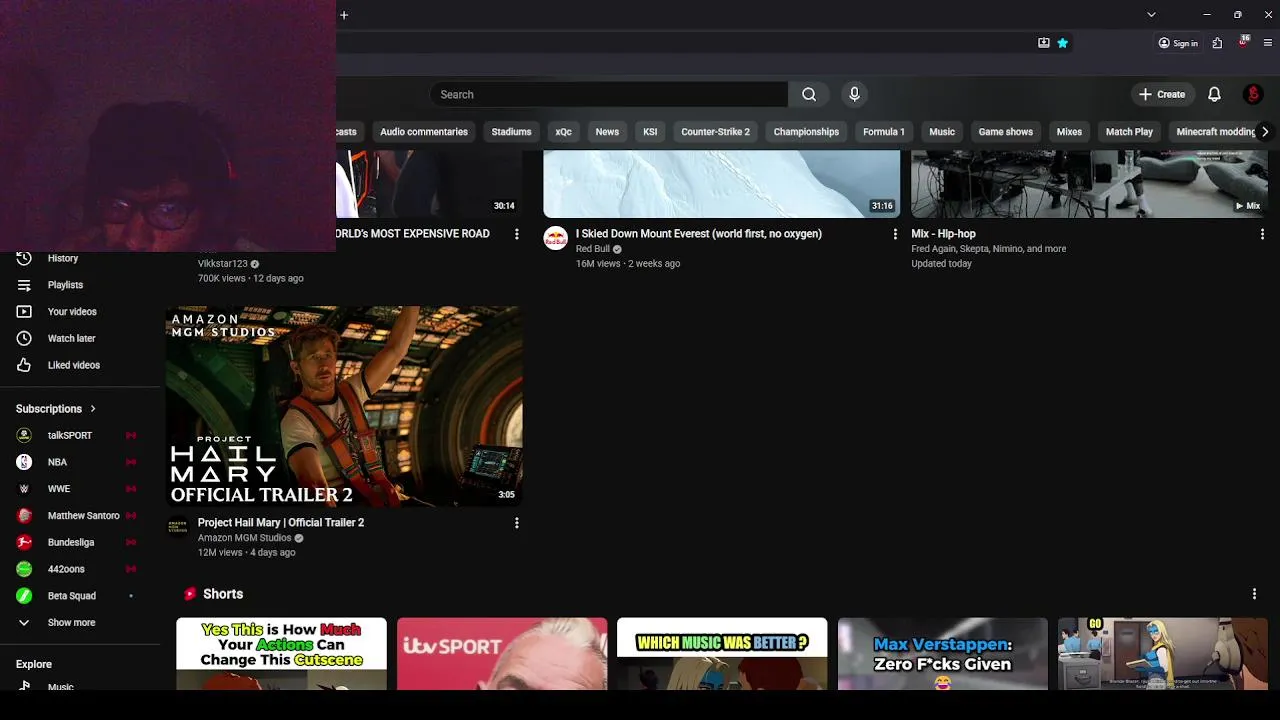Open the browser tab list dropdown
This screenshot has height=720, width=1280.
[x=1151, y=15]
